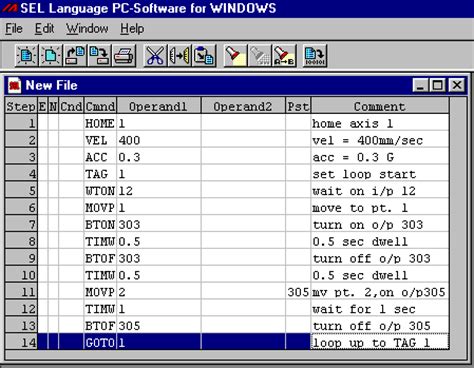474x368 pixels.
Task: Click the copy icon next to the scissors
Action: coord(180,55)
